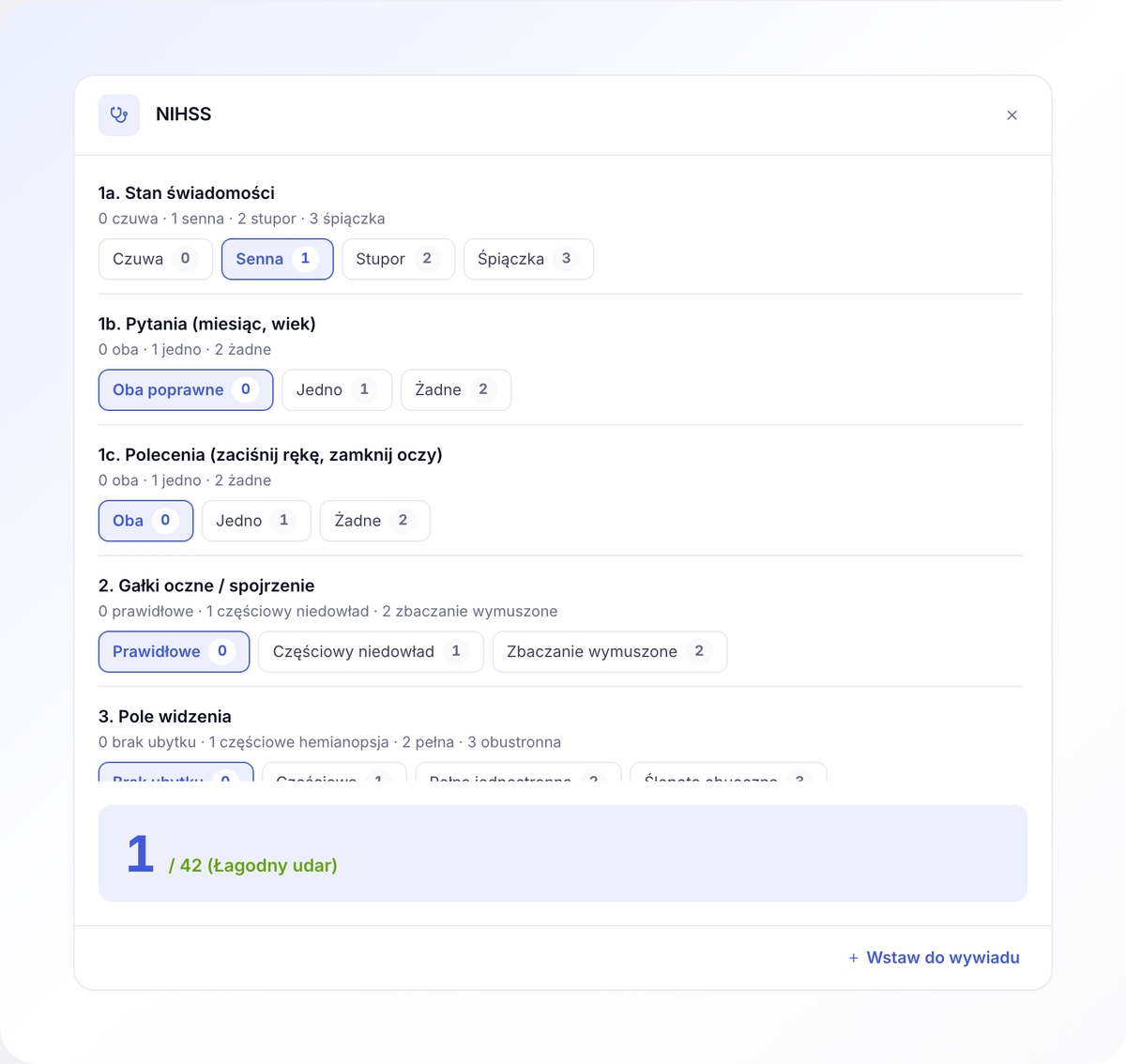The image size is (1126, 1064).
Task: Click the total score summary panel
Action: coord(563,853)
